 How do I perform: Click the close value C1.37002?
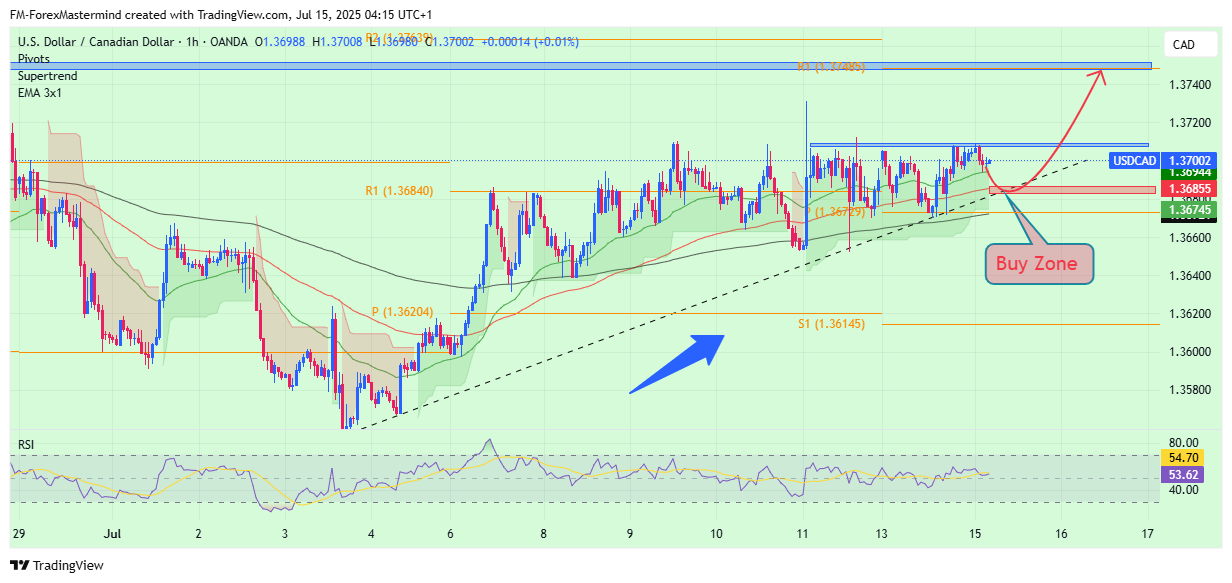coord(448,42)
